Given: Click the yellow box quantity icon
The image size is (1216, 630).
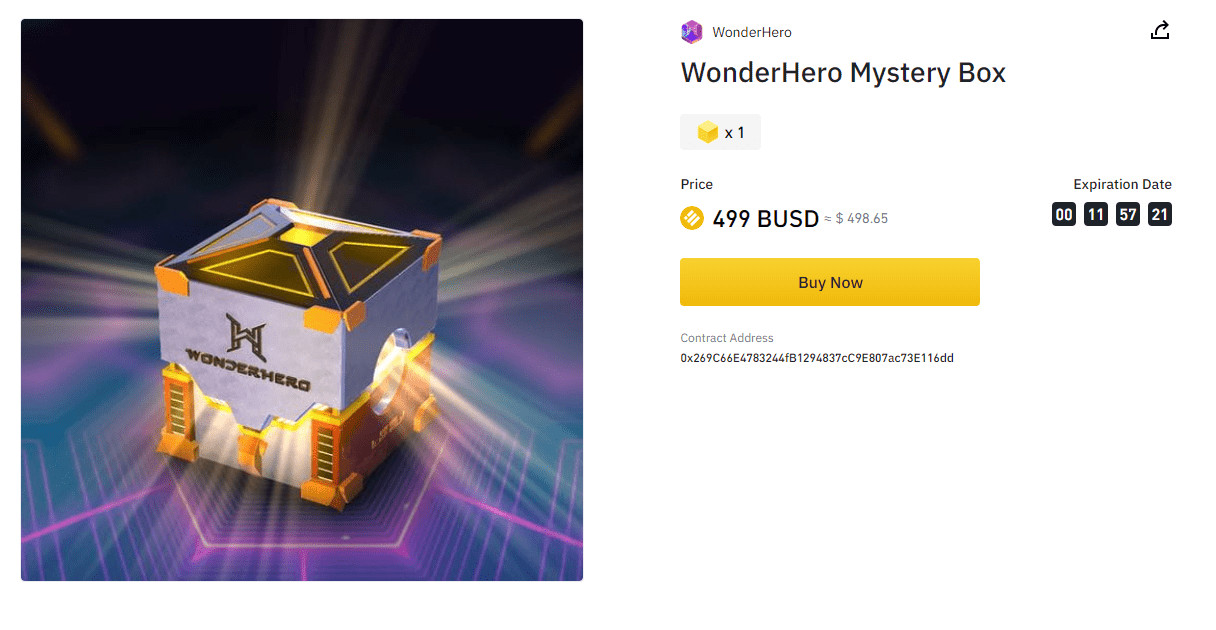Looking at the screenshot, I should coord(708,132).
